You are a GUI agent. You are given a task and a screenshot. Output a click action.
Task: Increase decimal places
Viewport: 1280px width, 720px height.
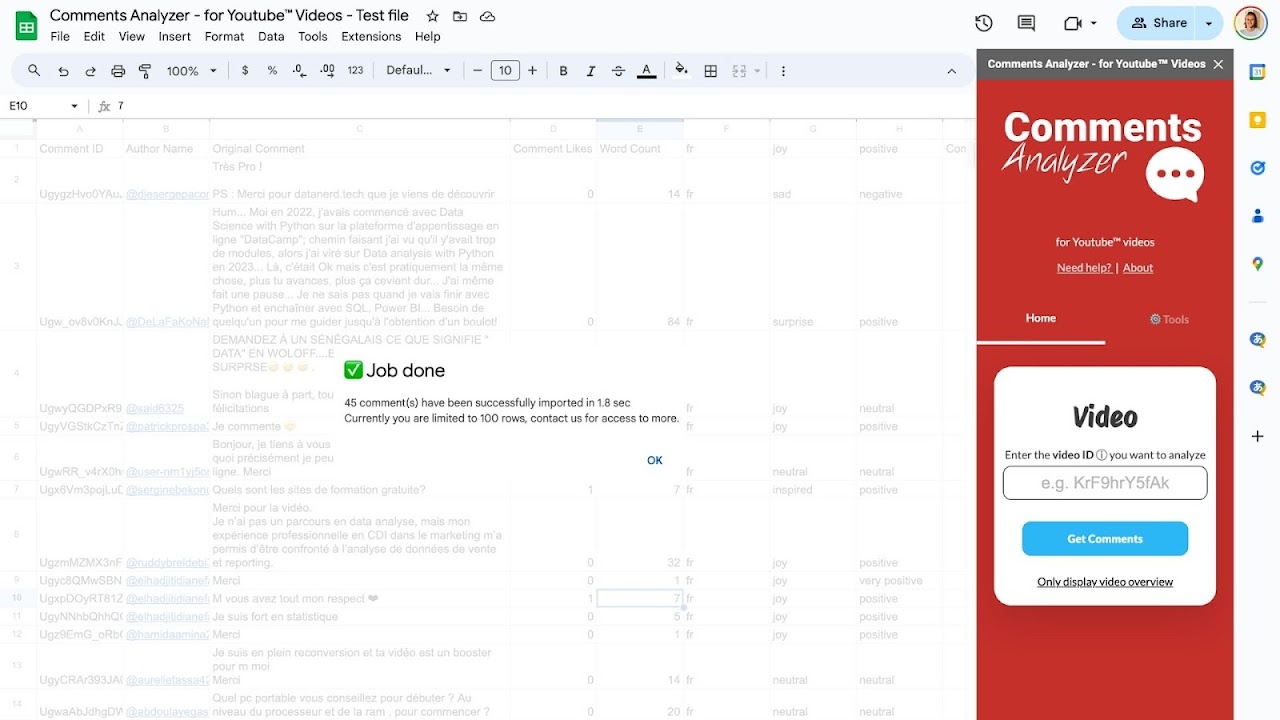pyautogui.click(x=327, y=71)
